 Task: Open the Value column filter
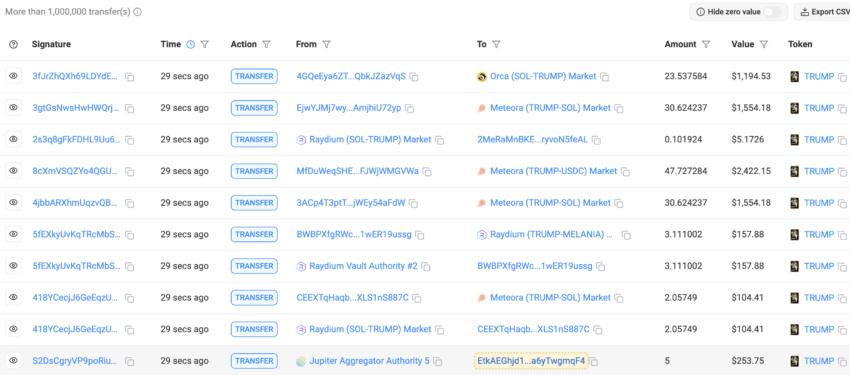tap(764, 44)
